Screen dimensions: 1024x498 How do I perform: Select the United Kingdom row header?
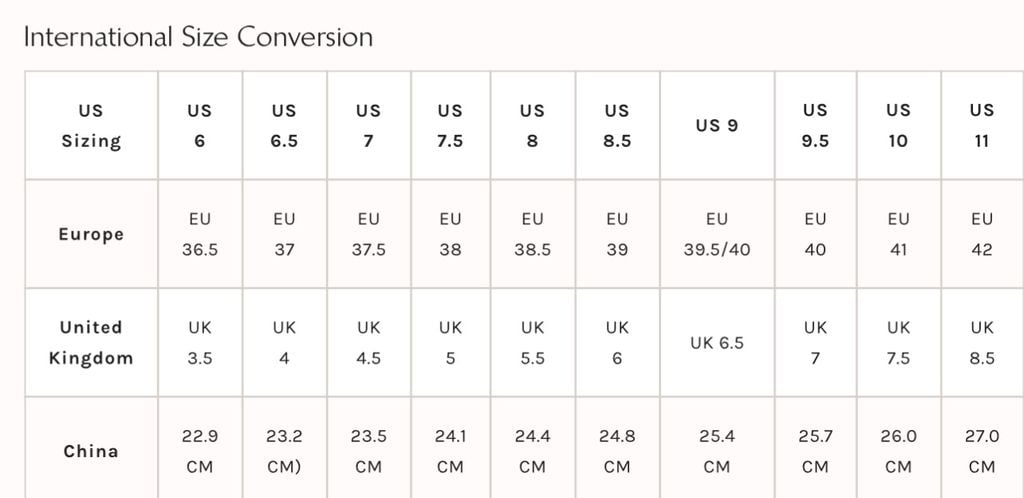click(x=91, y=343)
